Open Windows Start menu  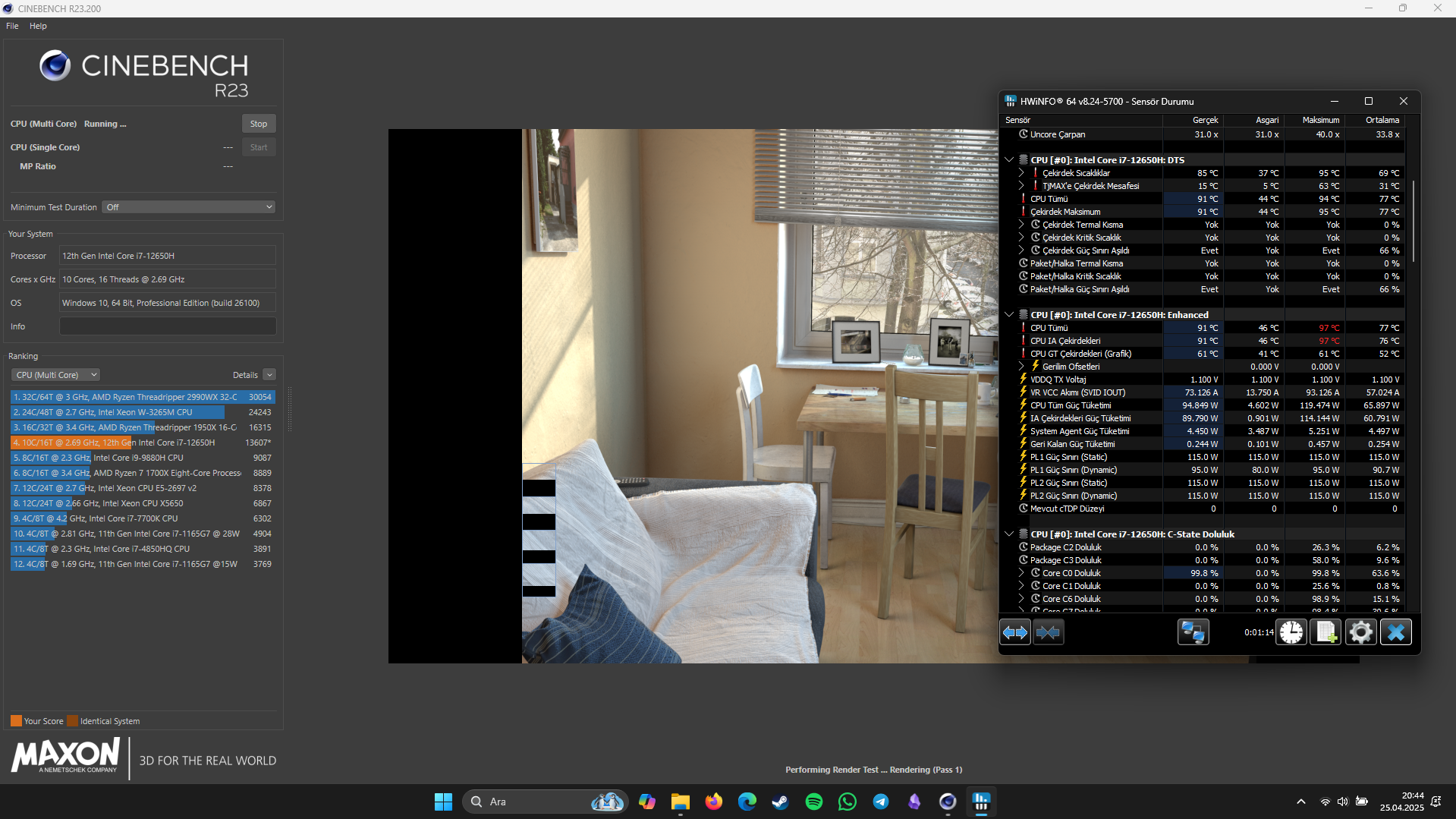pyautogui.click(x=443, y=802)
